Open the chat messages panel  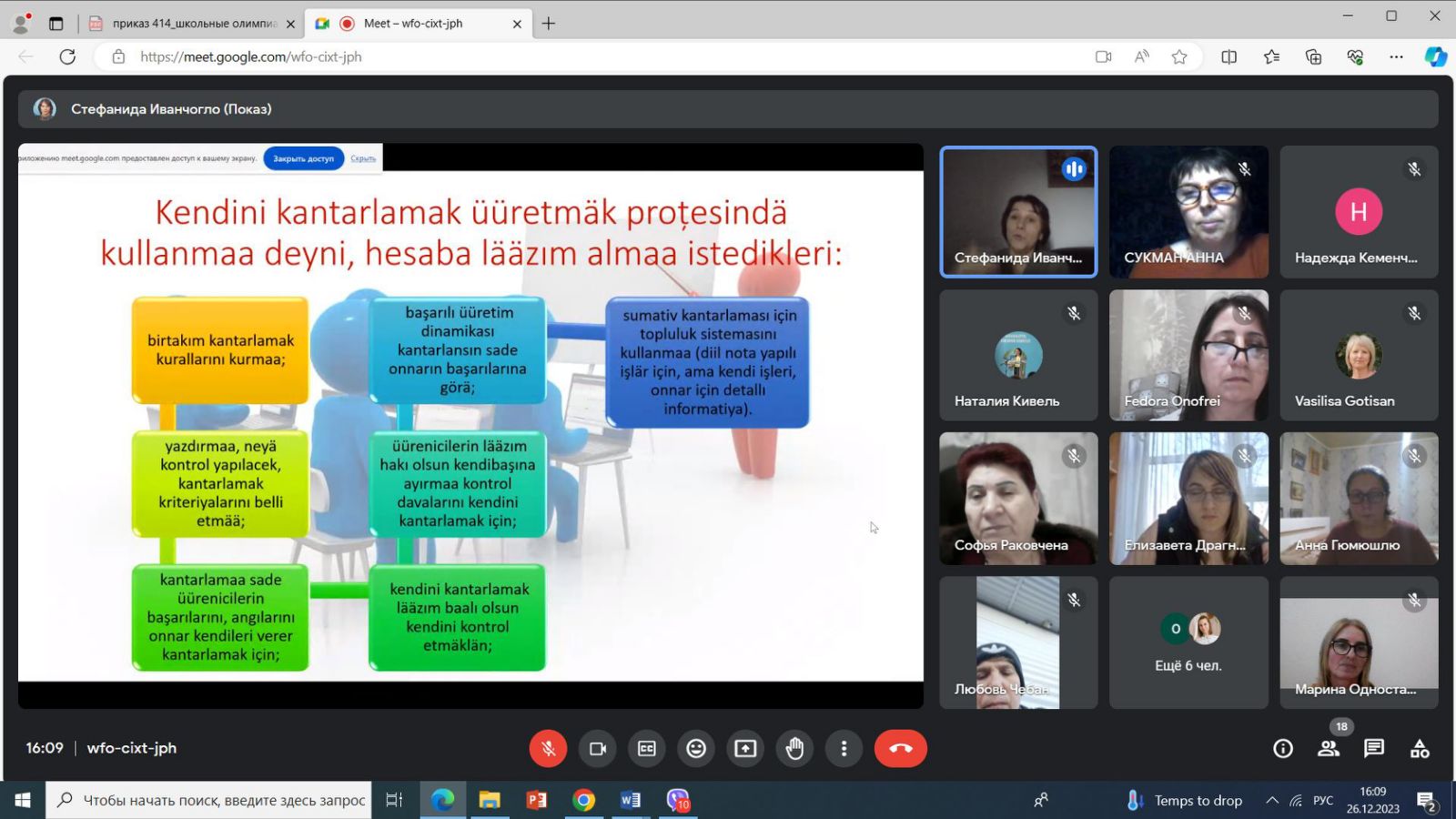(1374, 748)
